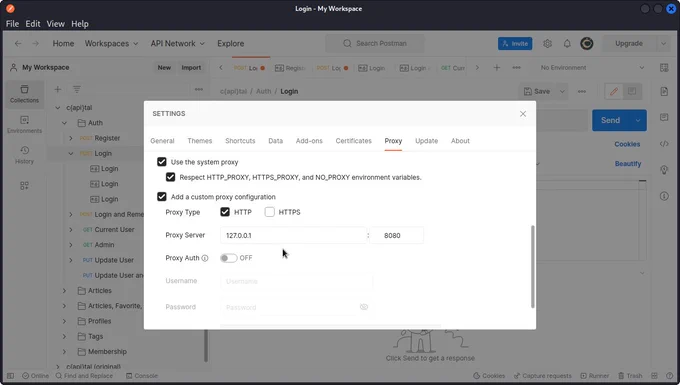Viewport: 680px width, 385px height.
Task: Open the Send button dropdown arrow
Action: (638, 120)
